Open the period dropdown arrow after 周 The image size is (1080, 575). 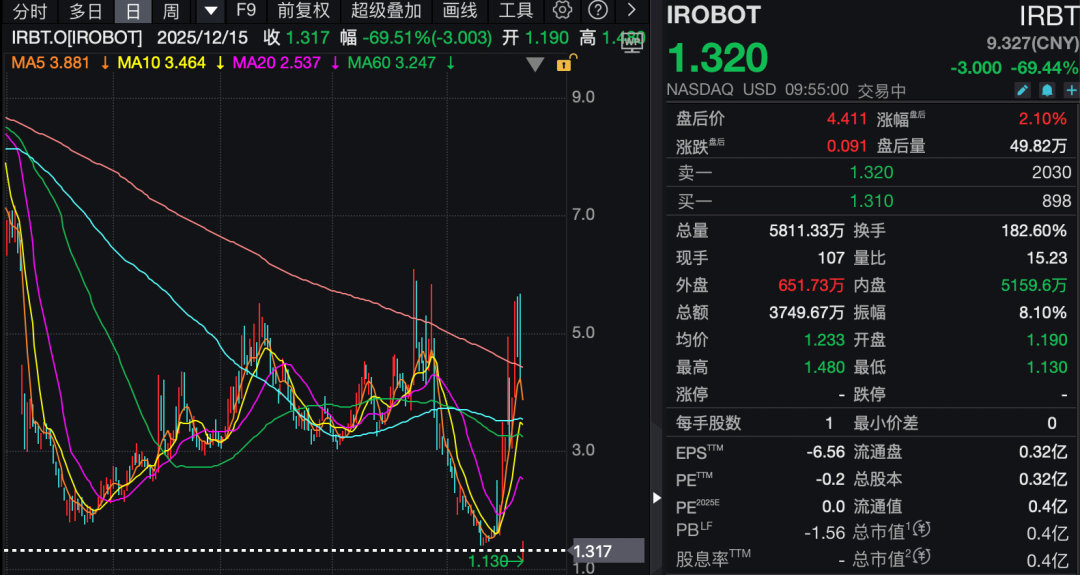pyautogui.click(x=211, y=10)
